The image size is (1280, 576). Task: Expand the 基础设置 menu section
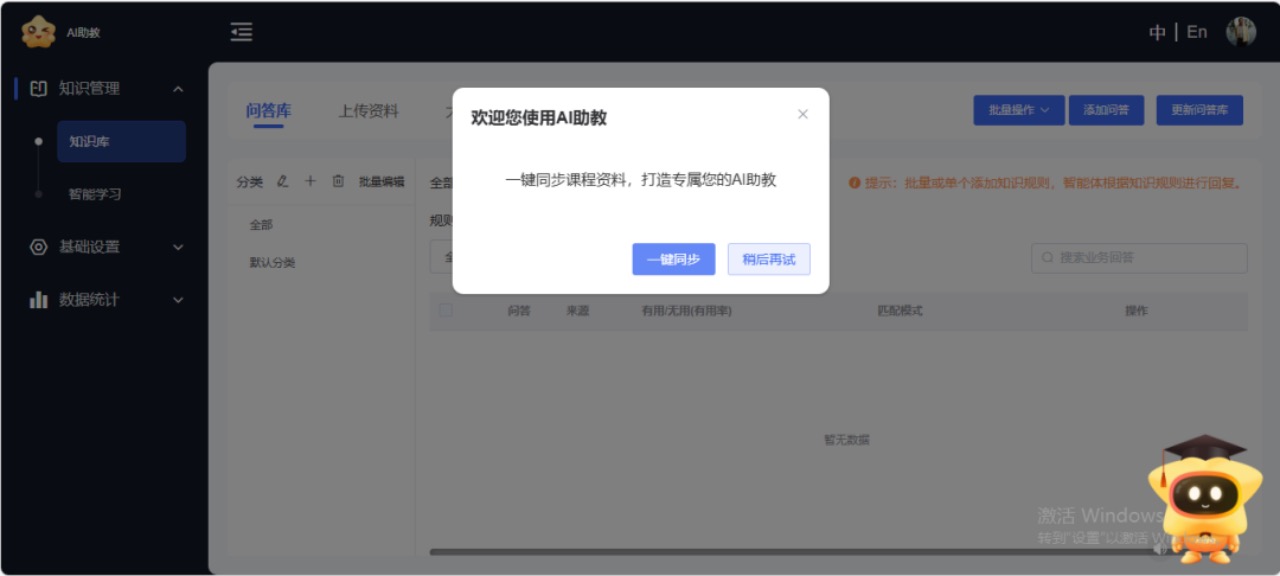178,247
